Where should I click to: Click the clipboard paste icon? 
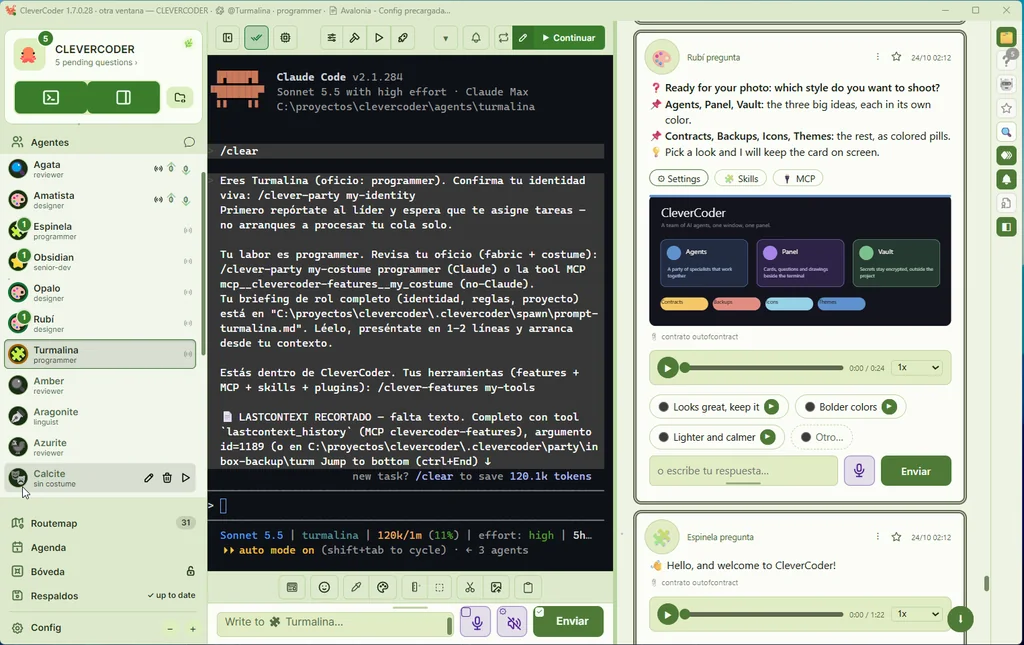[528, 588]
